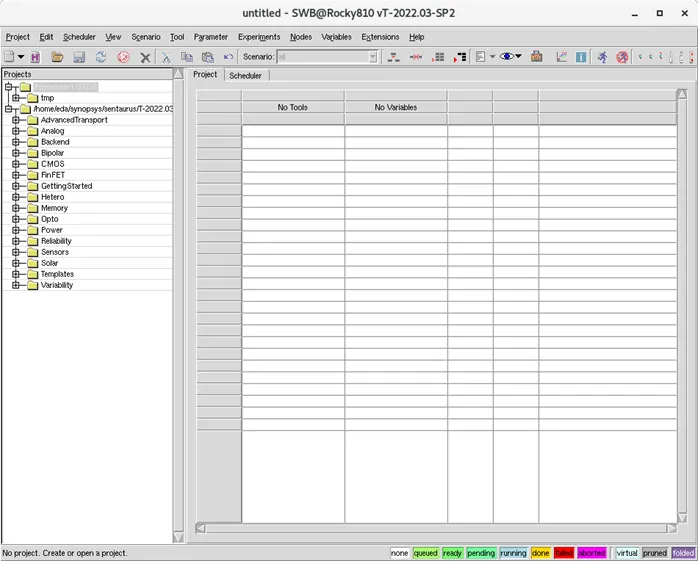Viewport: 698px width, 561px height.
Task: Click the blue info icon
Action: click(581, 57)
